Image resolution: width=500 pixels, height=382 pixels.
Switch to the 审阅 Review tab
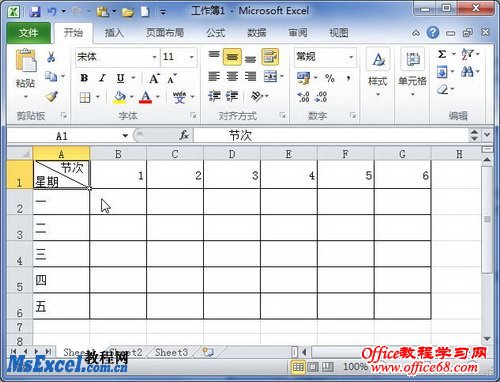click(297, 33)
